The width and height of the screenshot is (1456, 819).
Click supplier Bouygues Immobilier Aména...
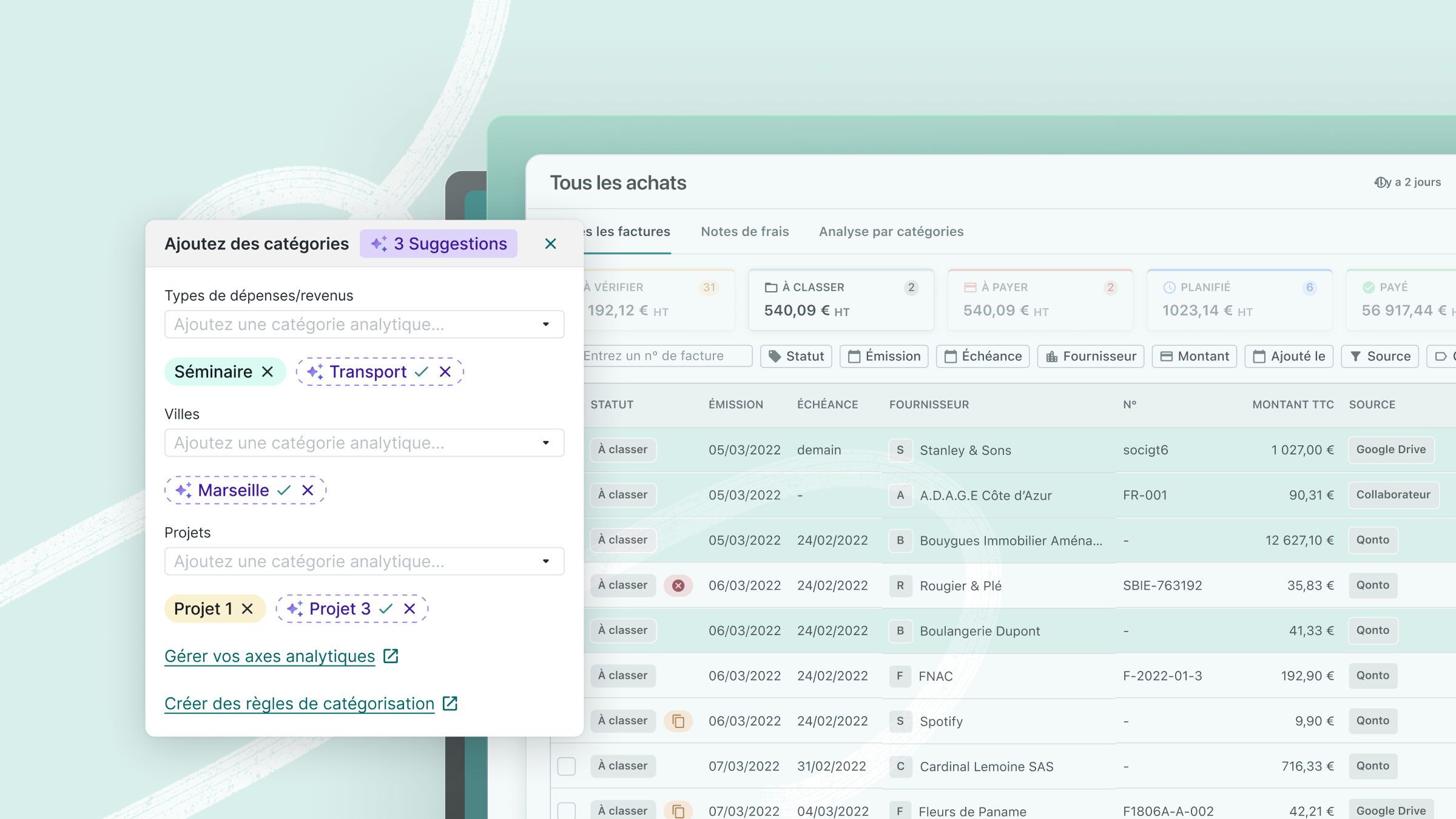click(x=1011, y=541)
